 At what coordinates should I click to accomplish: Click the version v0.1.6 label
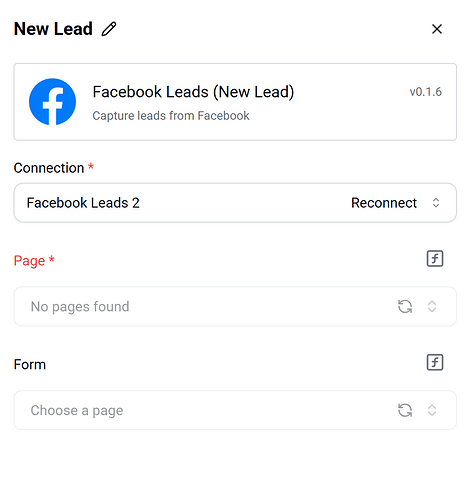(426, 92)
